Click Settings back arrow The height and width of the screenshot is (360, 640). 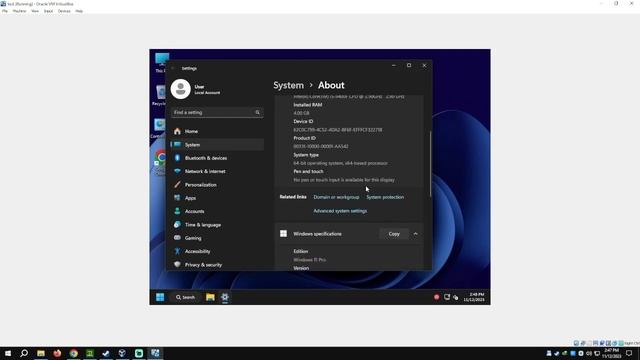click(173, 68)
